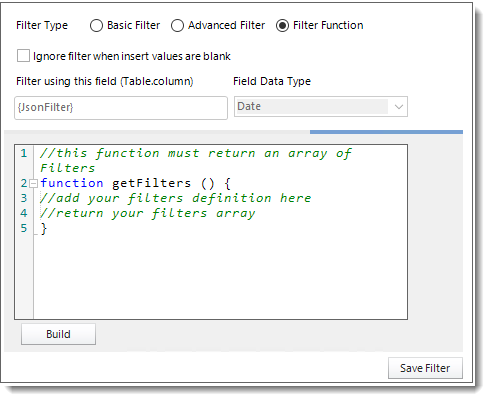
Task: Click the Build button
Action: point(58,334)
